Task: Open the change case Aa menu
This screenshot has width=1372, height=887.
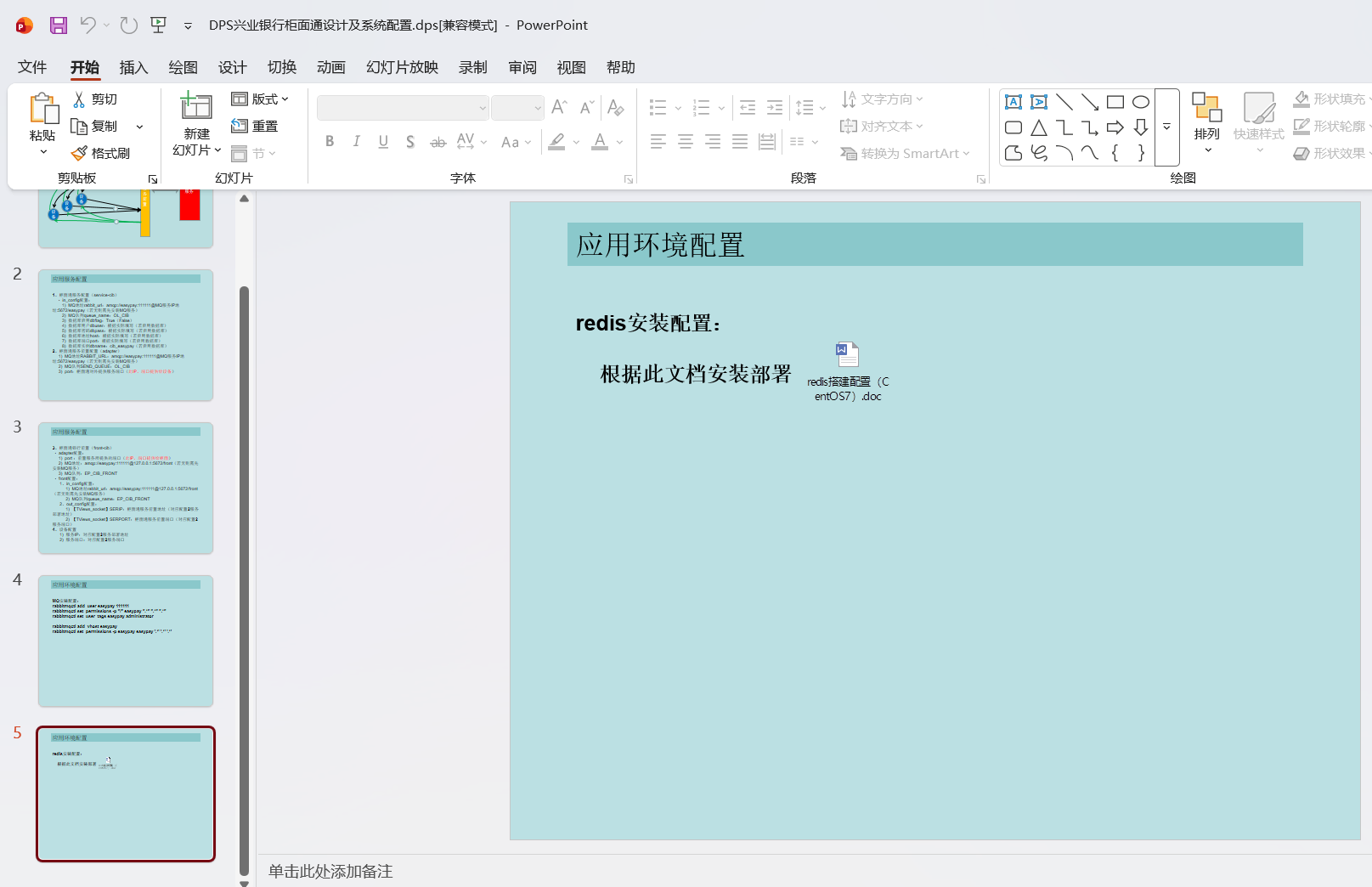Action: click(516, 142)
